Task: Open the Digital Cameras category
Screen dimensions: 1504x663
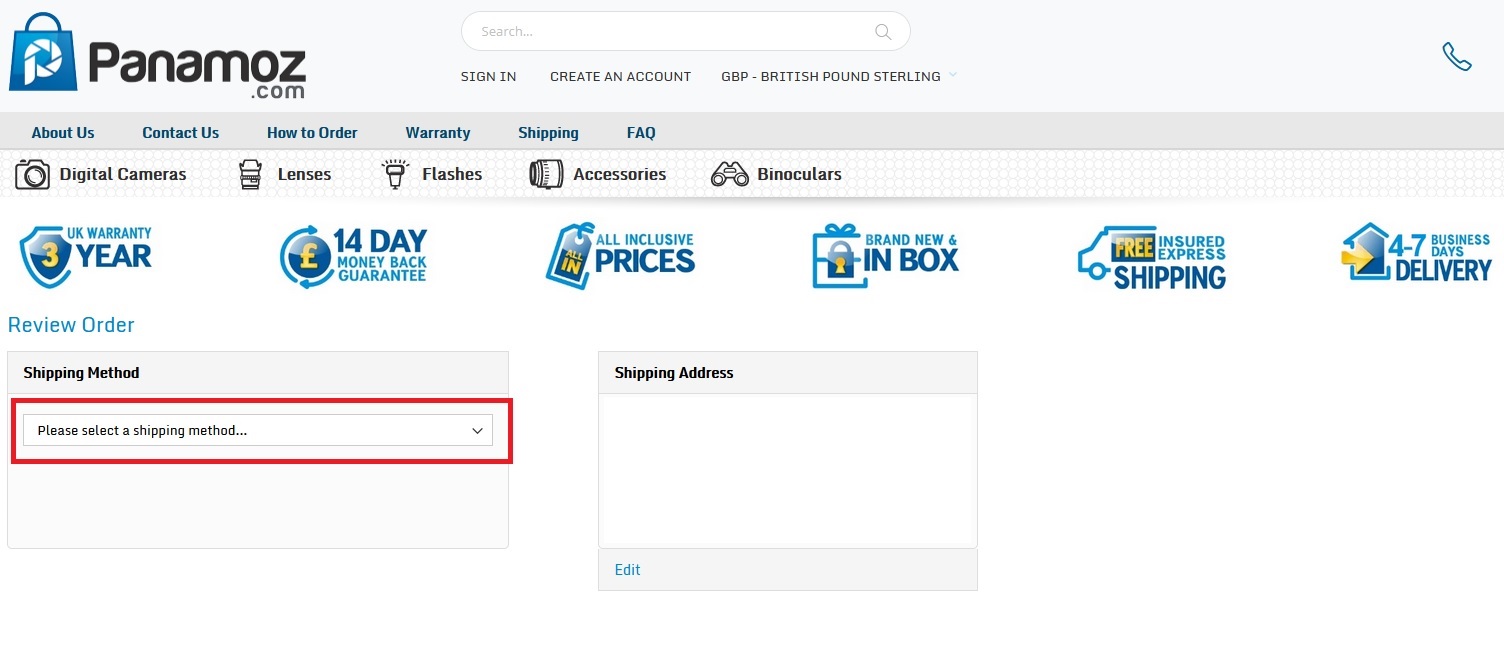Action: pos(123,174)
